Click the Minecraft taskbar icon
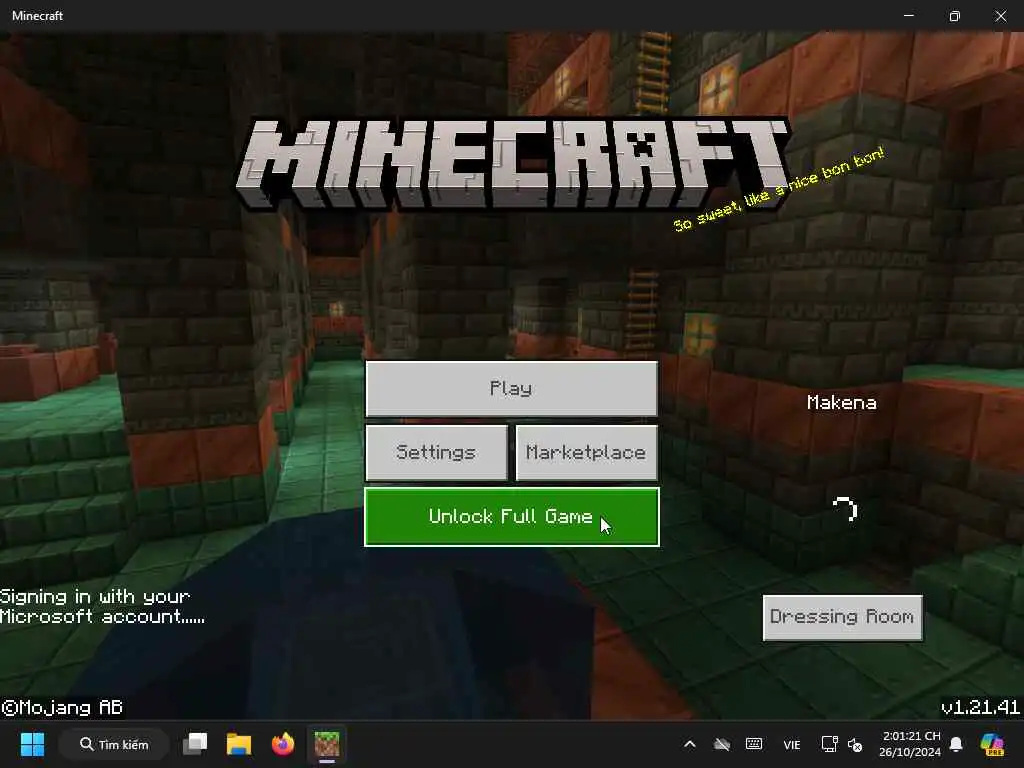 point(327,744)
